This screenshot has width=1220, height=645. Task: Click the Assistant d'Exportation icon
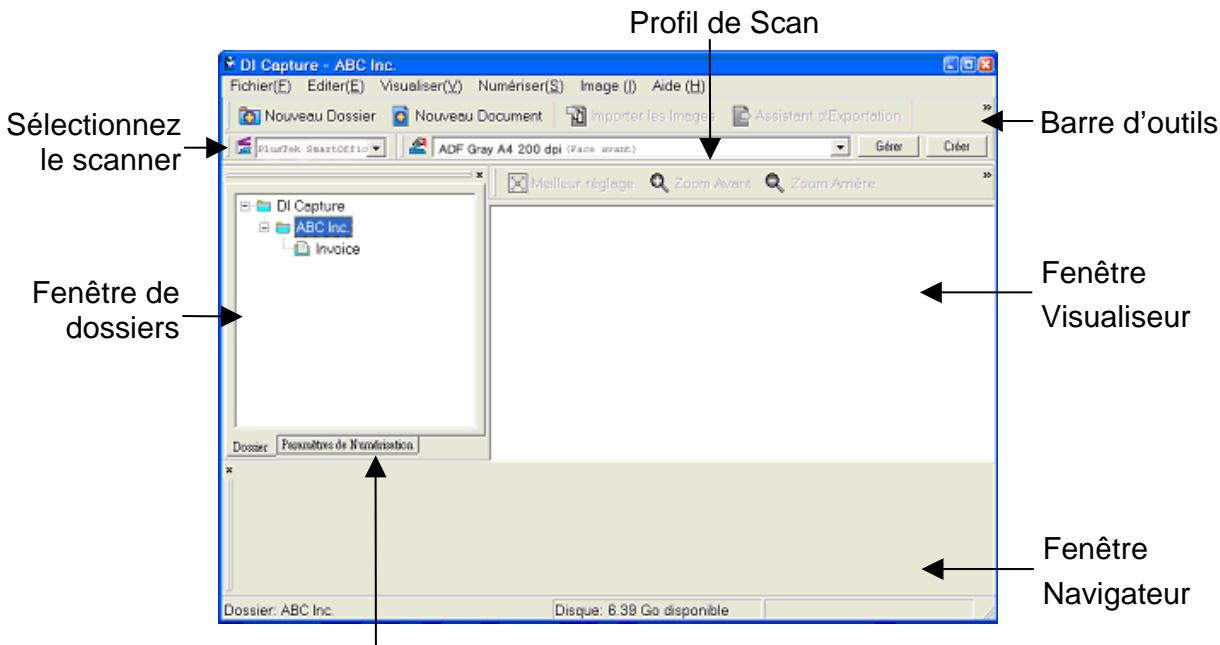[741, 116]
